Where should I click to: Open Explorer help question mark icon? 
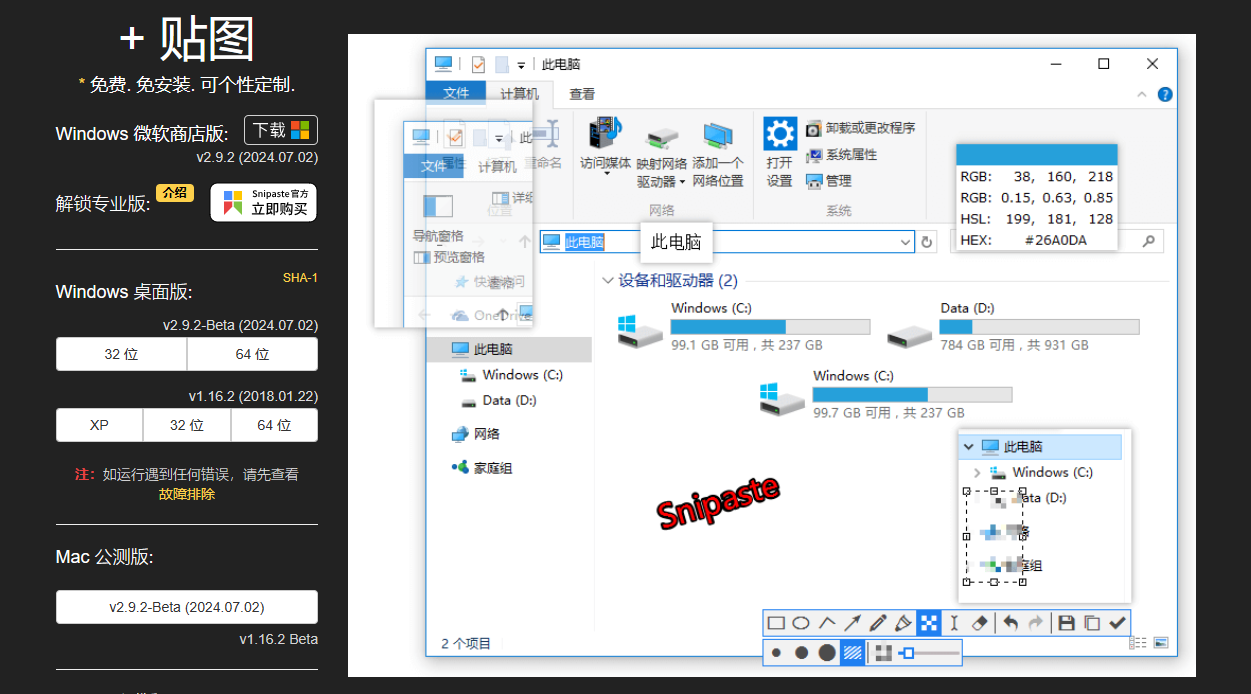pyautogui.click(x=1165, y=94)
